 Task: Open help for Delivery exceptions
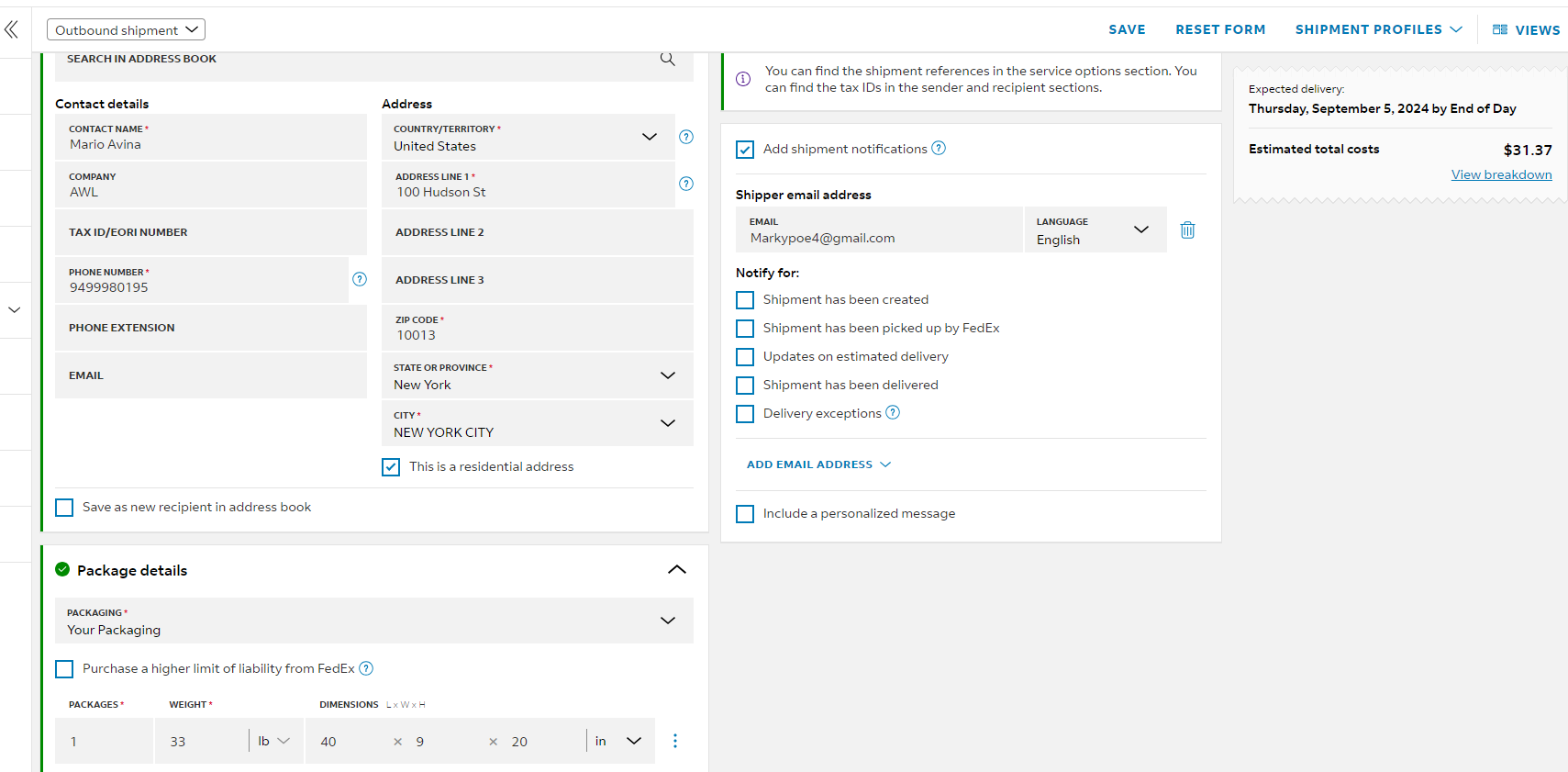click(893, 412)
